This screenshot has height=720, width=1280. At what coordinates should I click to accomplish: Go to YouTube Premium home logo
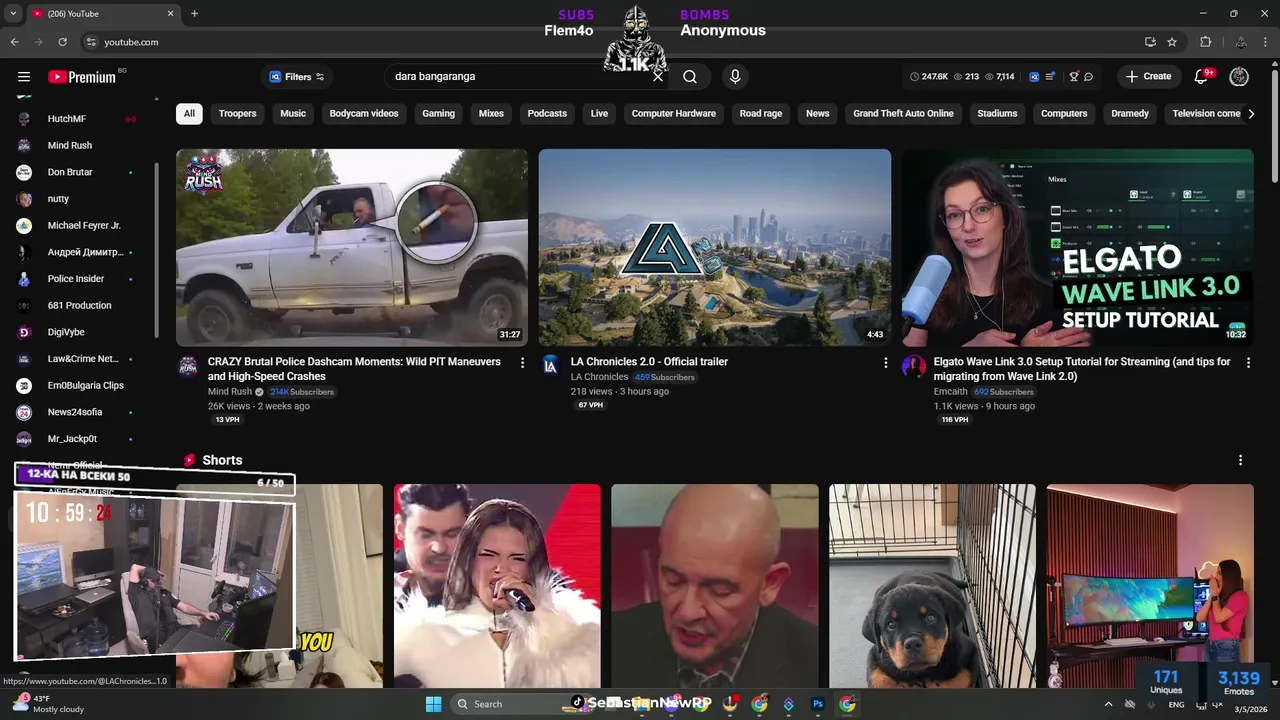[84, 77]
